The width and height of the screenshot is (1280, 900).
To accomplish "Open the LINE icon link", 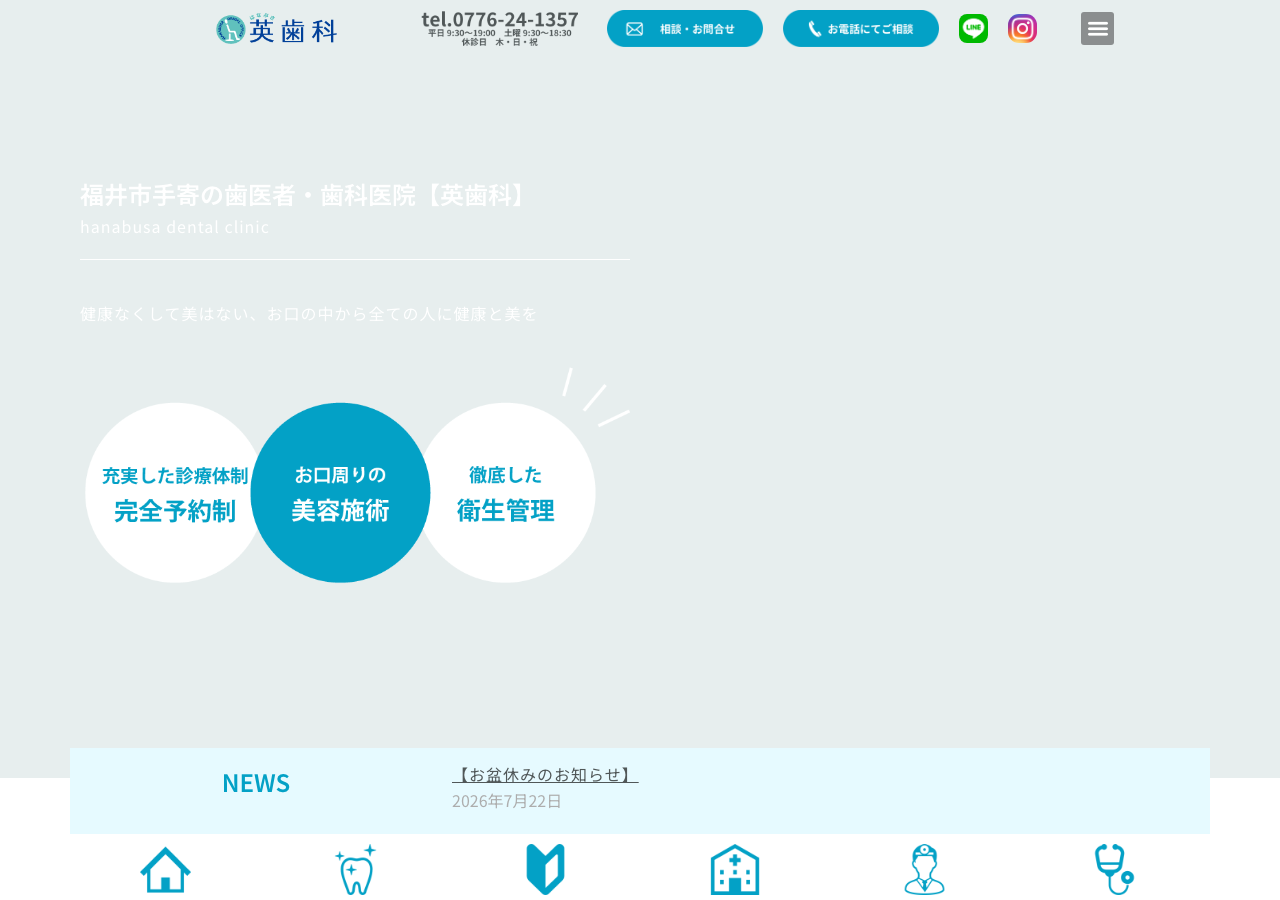I will (973, 29).
